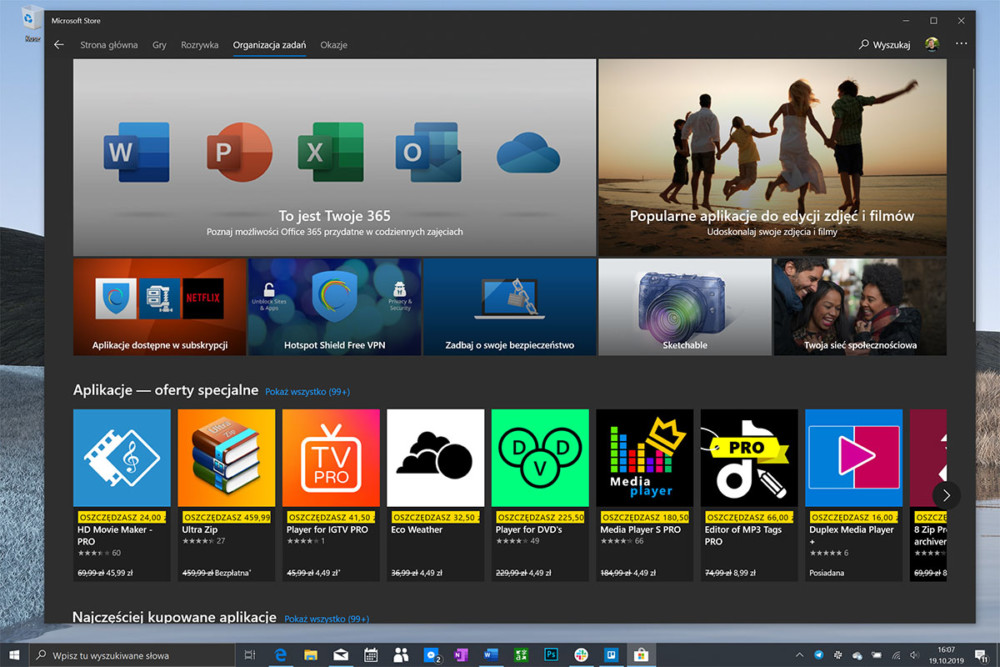1000x667 pixels.
Task: Open Duplex Media Player + app icon
Action: [854, 458]
